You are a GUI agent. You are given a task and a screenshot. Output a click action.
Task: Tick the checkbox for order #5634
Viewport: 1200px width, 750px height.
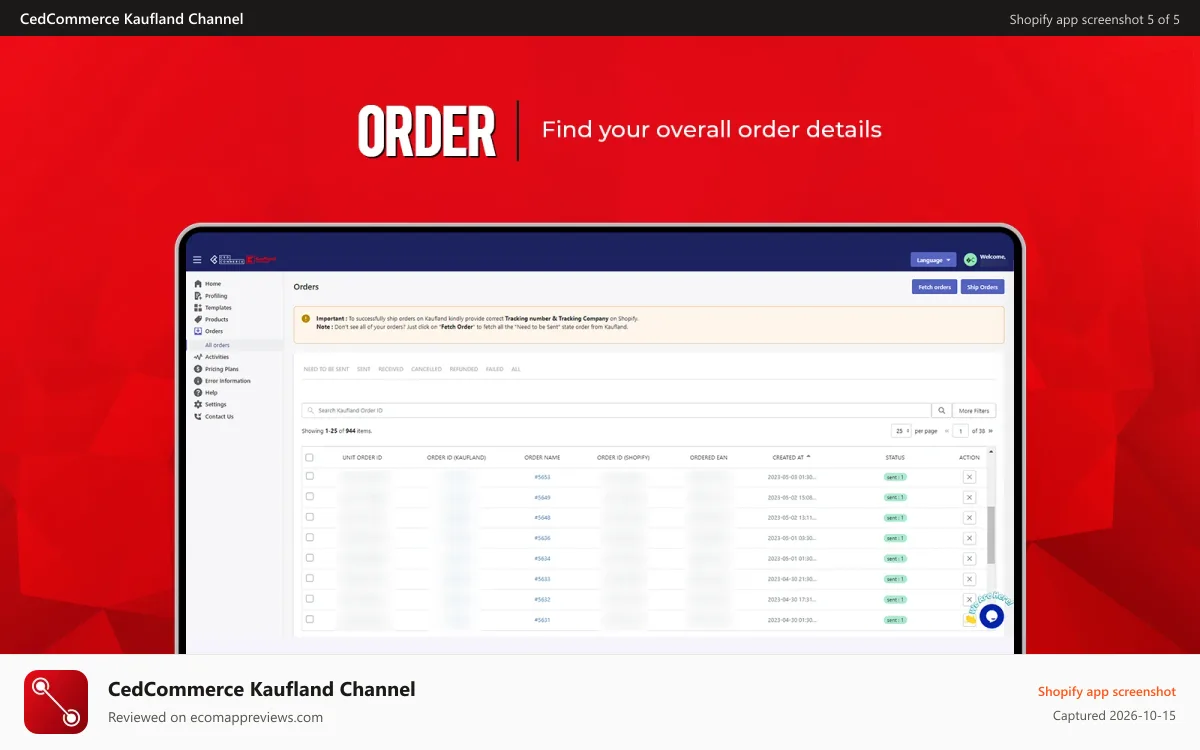[310, 558]
